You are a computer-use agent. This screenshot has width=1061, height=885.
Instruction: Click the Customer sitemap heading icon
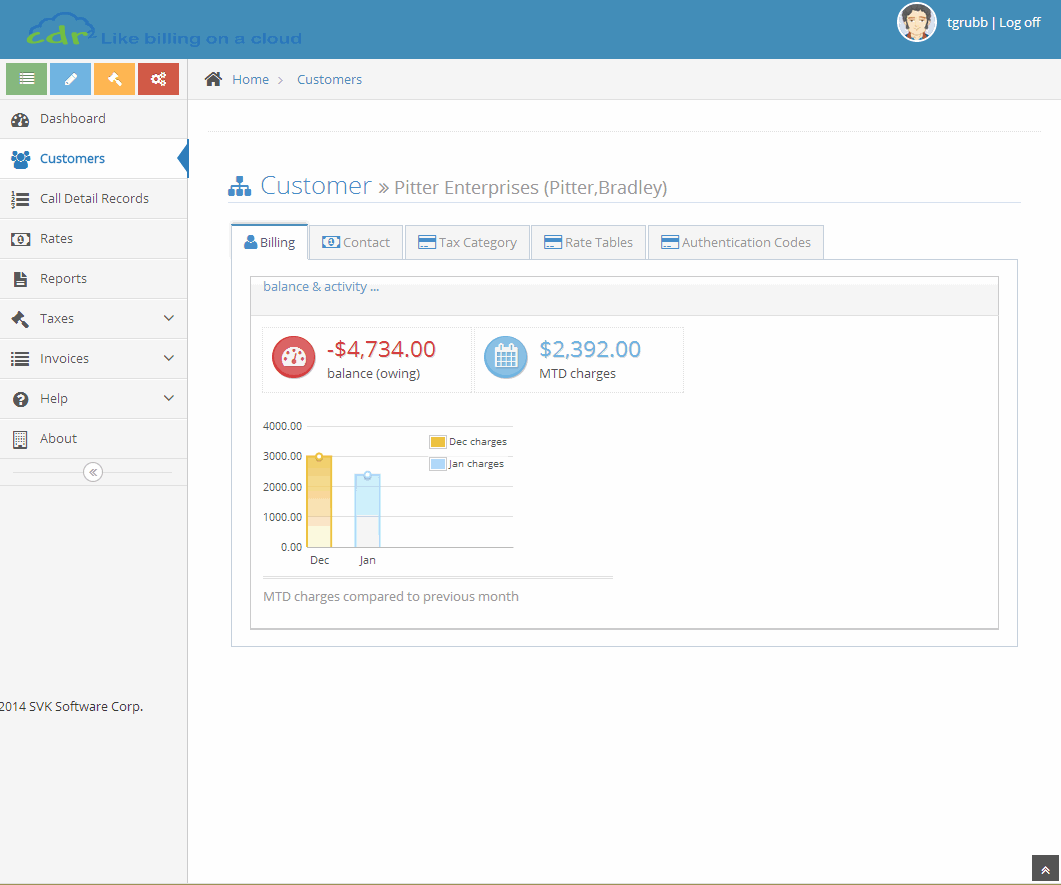pos(240,187)
